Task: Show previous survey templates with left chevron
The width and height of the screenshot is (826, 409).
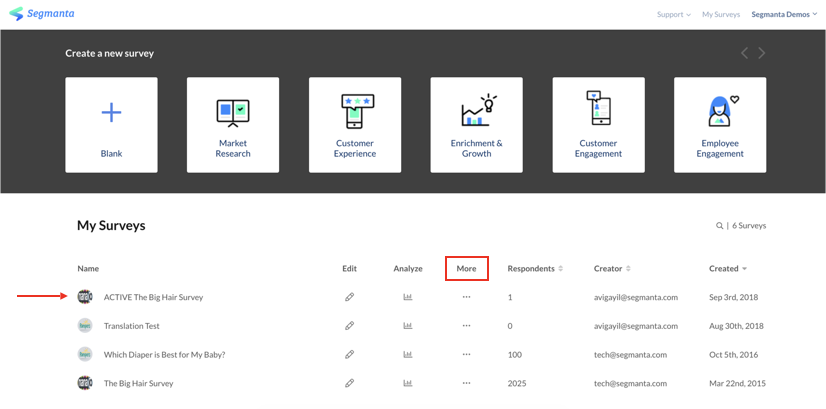Action: click(744, 53)
